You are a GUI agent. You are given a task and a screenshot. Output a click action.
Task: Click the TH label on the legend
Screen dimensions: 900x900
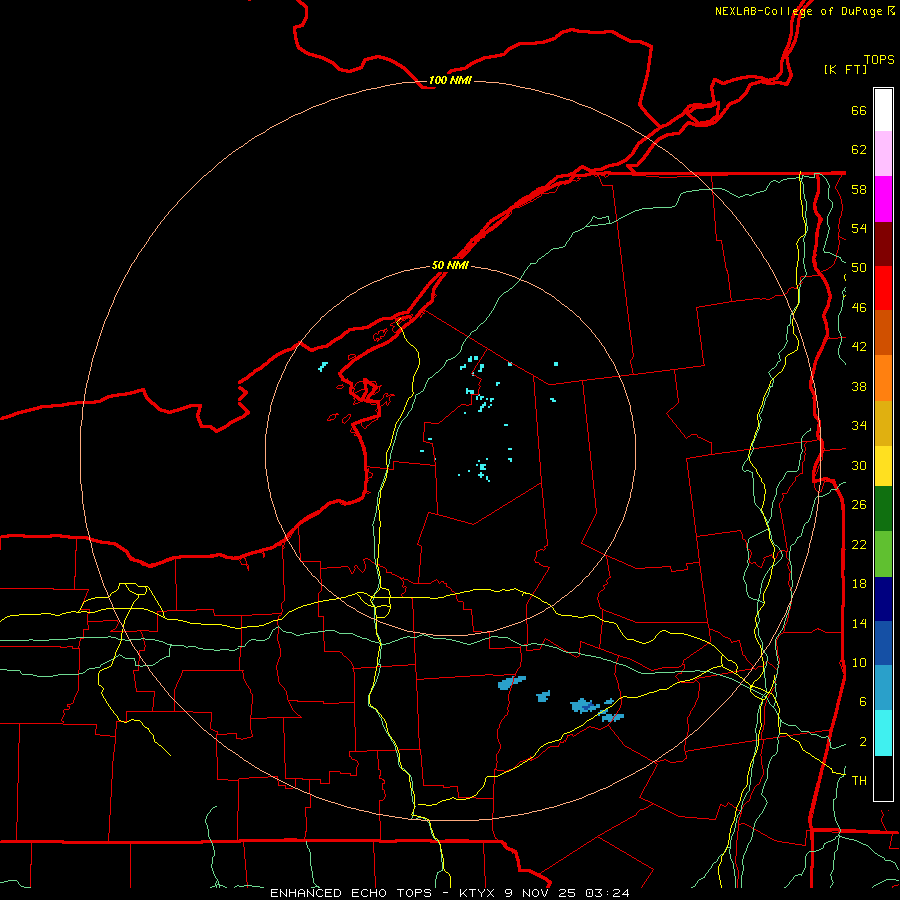[x=859, y=781]
